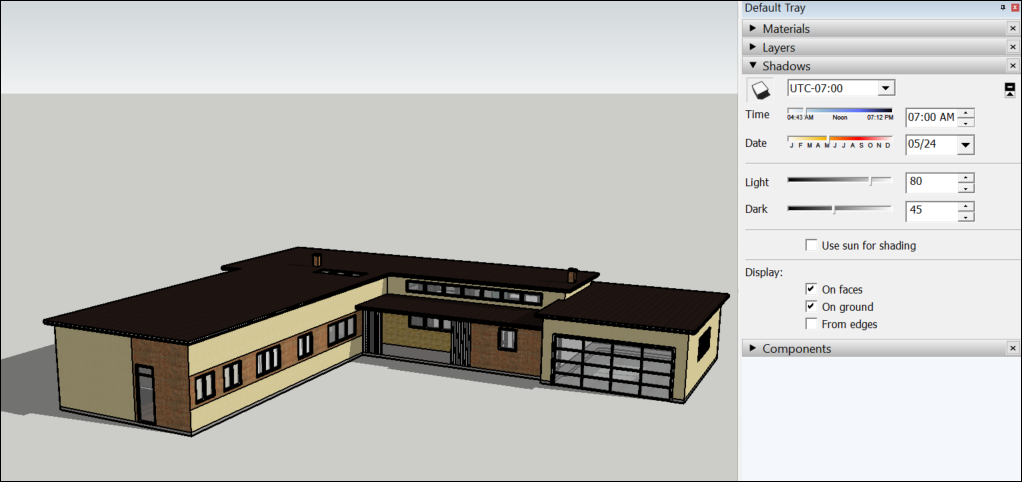
Task: Close the Shadows panel using its X
Action: tap(1012, 66)
